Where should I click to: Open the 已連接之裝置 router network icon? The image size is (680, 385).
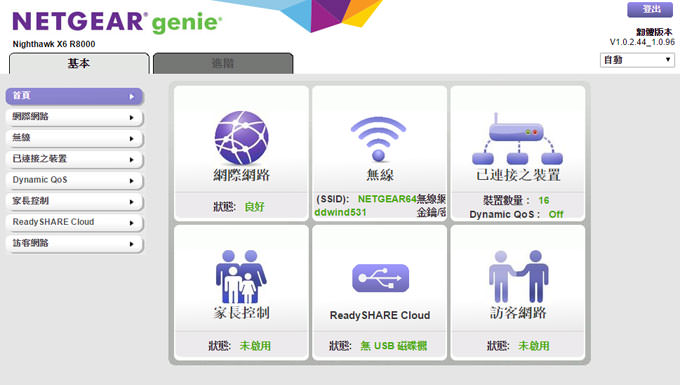pos(517,139)
